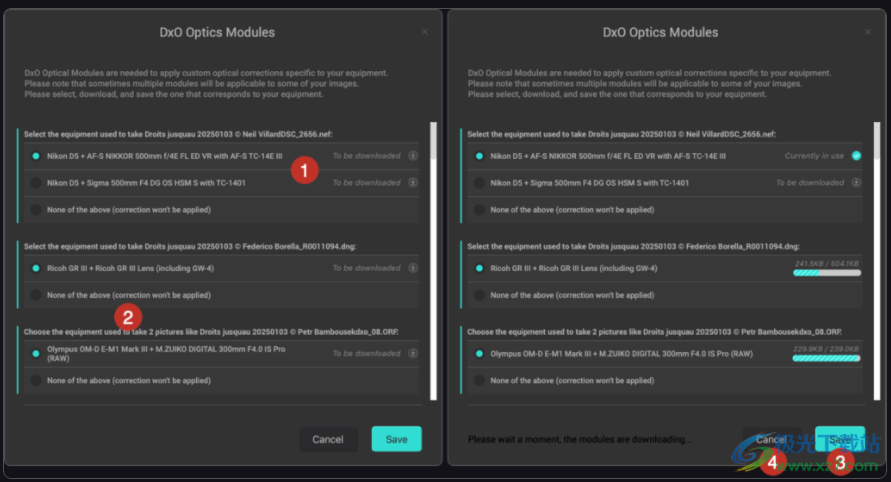Click 'To be downloaded' text for Olympus in left dialog

(x=367, y=353)
